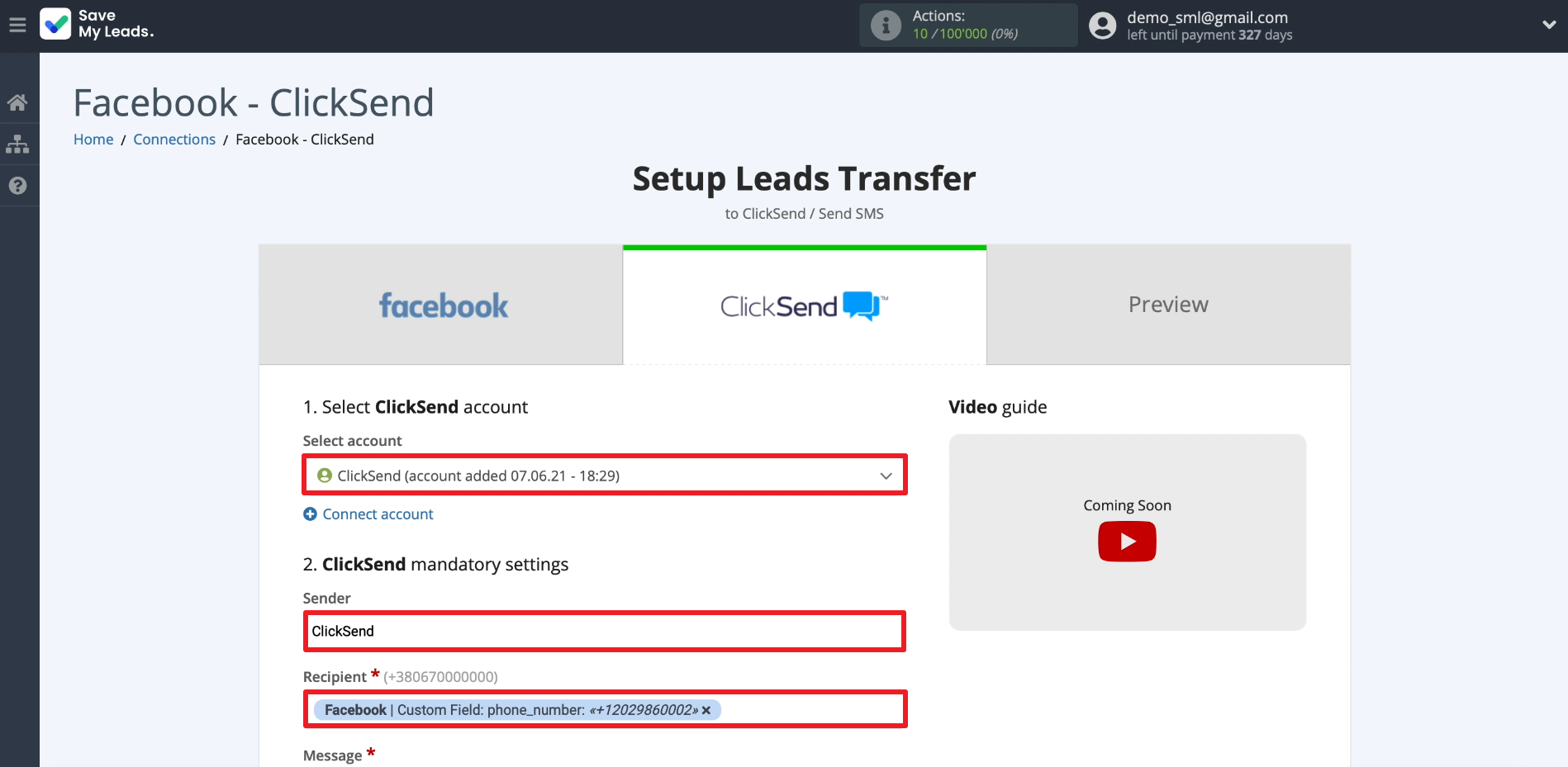Click the user avatar icon
Screen dimensions: 1568x767
point(1102,26)
